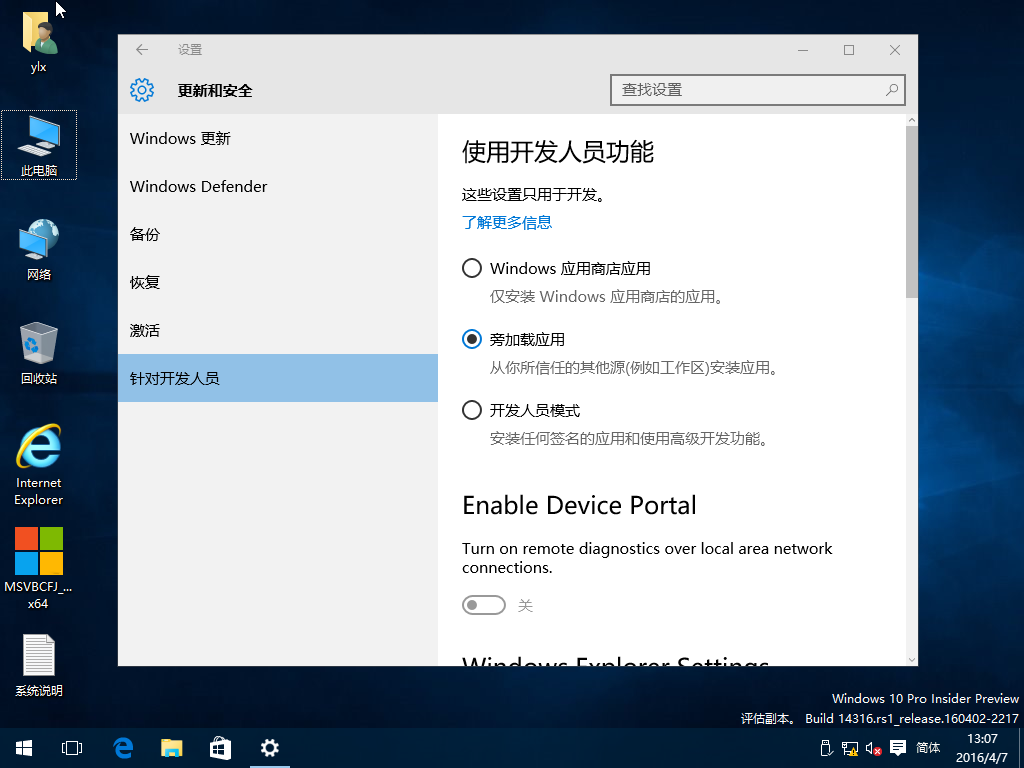Screen dimensions: 1024x768
Task: Choose the 开发人员模式 radio option
Action: (x=472, y=410)
